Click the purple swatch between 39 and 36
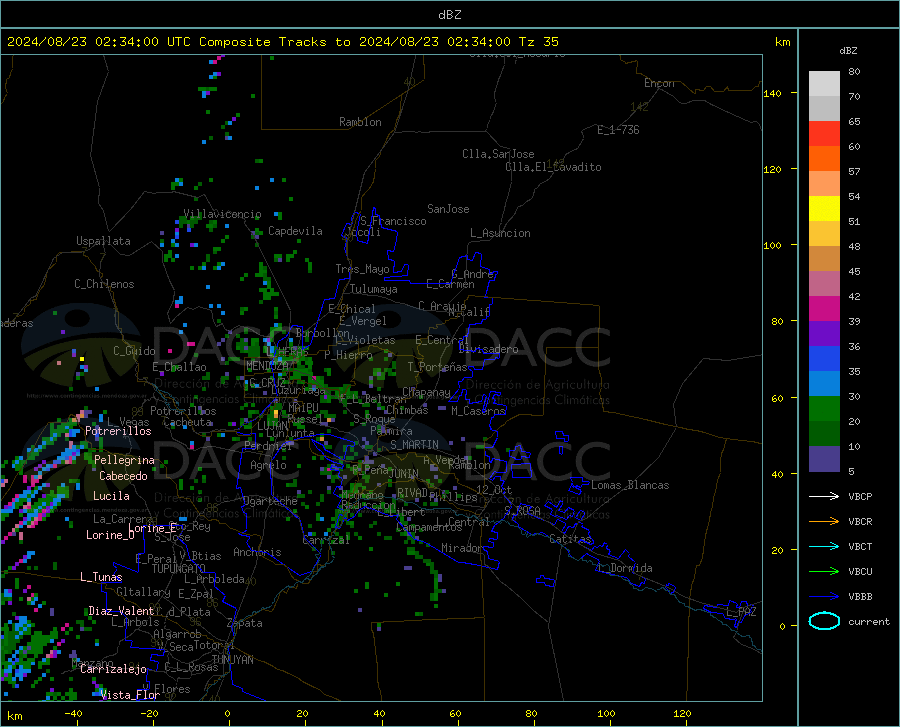900x727 pixels. (x=824, y=334)
